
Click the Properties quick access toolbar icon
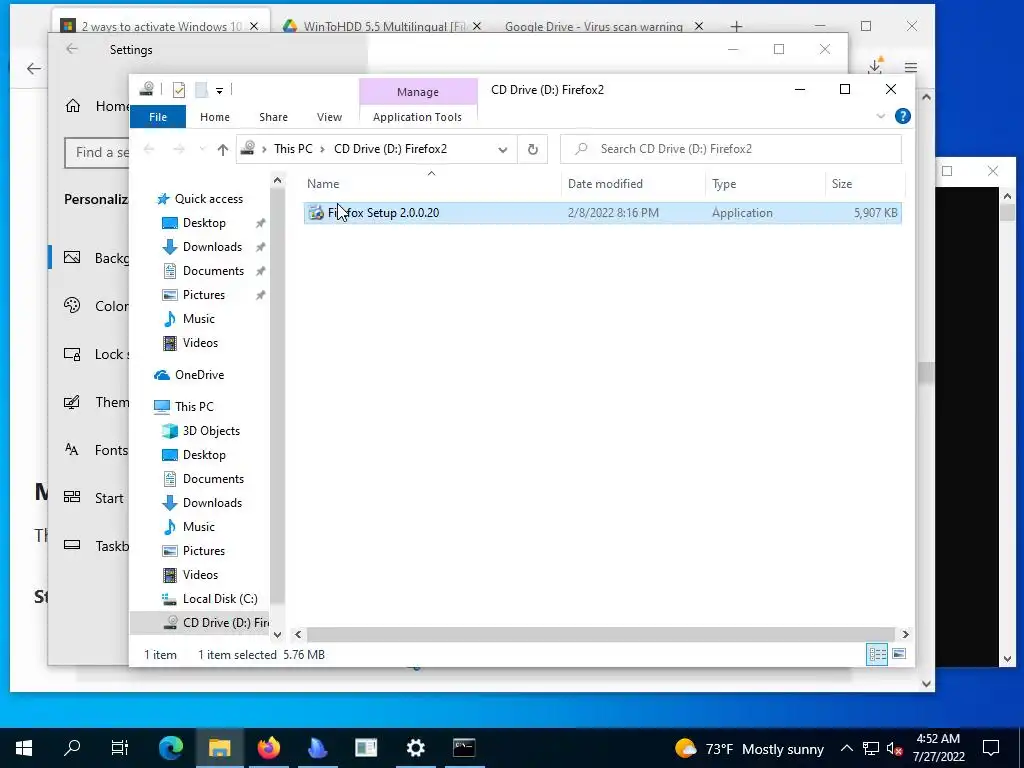179,90
